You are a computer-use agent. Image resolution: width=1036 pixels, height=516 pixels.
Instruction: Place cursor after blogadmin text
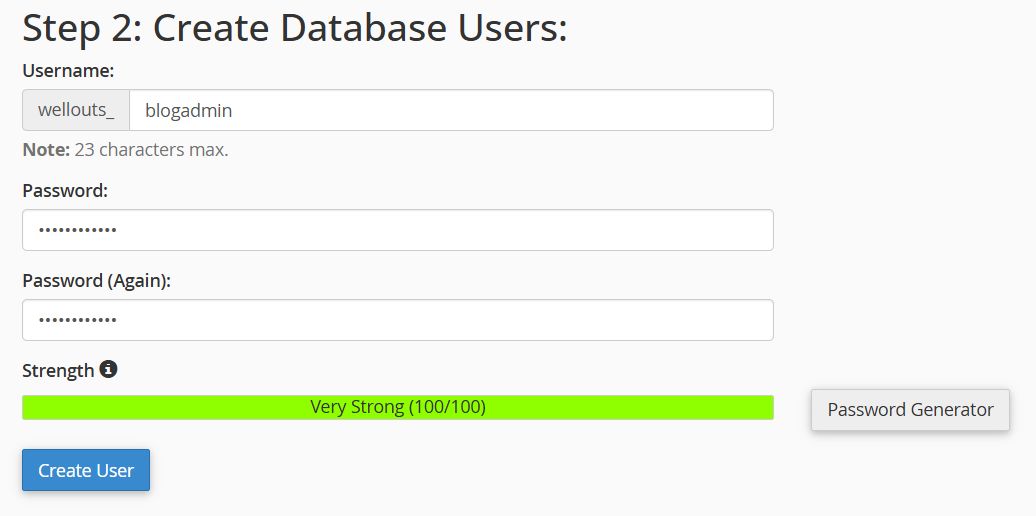[234, 110]
